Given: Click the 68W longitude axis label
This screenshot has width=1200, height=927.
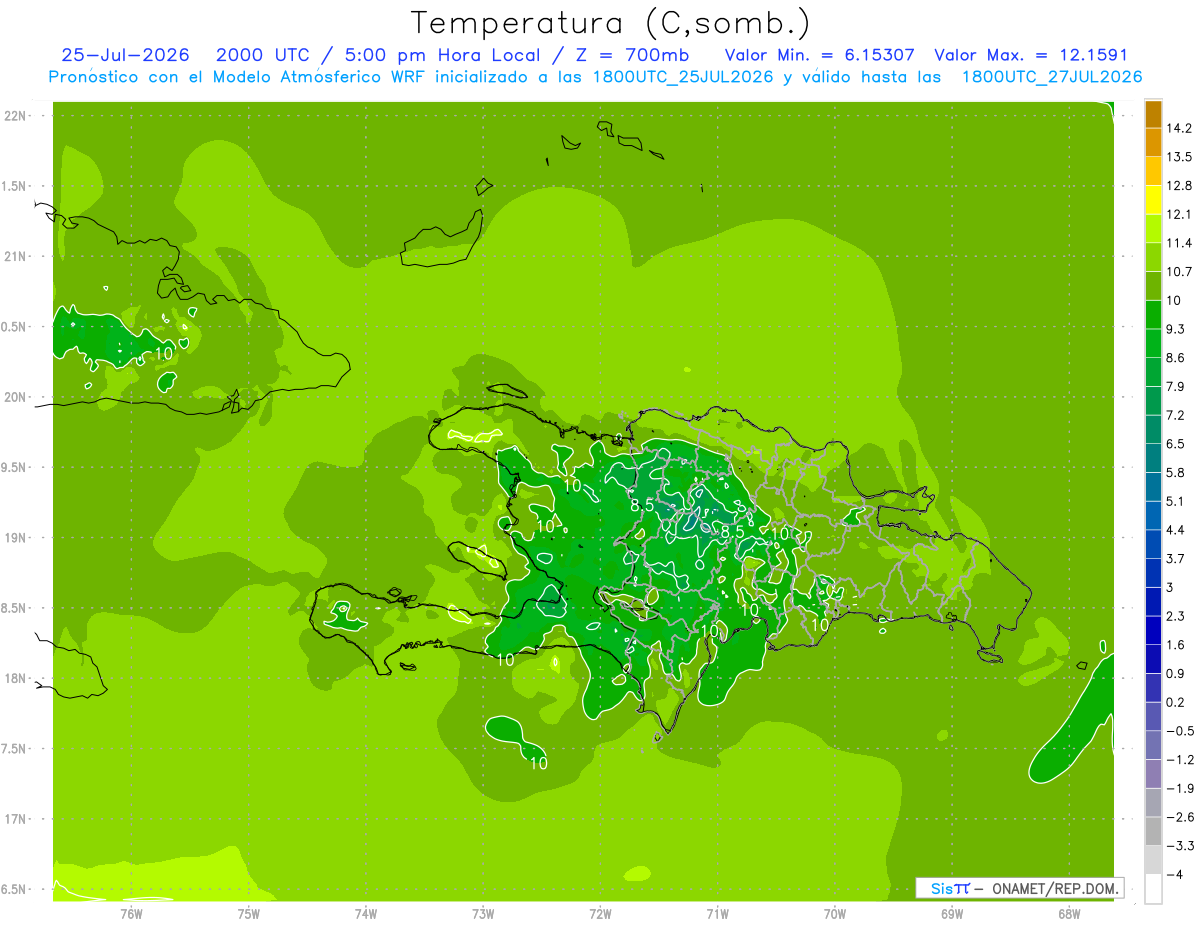Looking at the screenshot, I should coord(1068,913).
